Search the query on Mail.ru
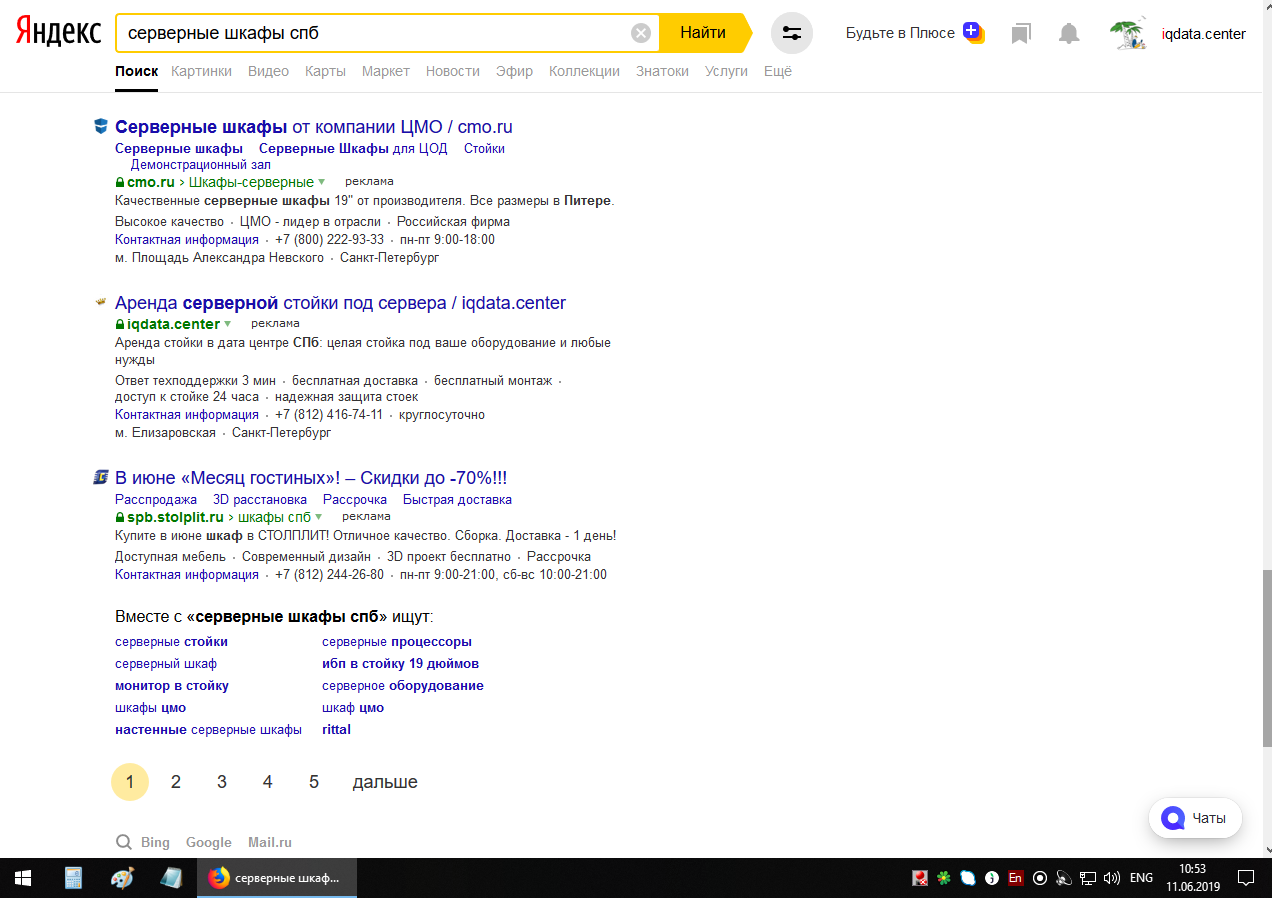The height and width of the screenshot is (898, 1272). pyautogui.click(x=270, y=843)
